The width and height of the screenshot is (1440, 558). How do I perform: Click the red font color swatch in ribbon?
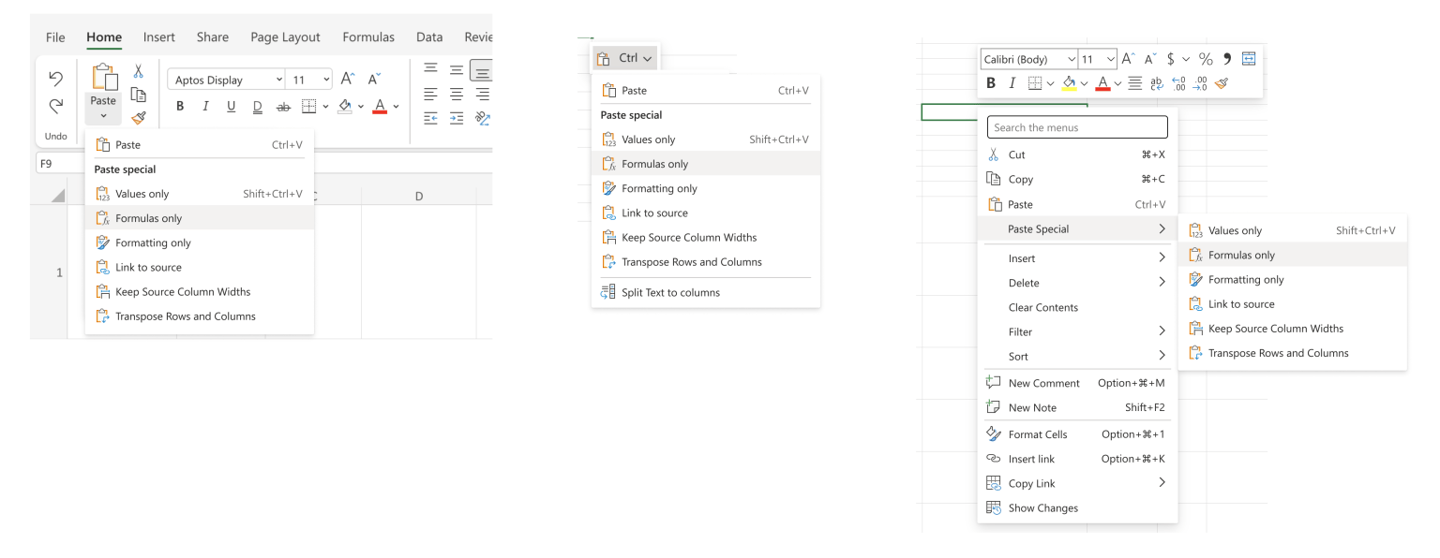(380, 106)
